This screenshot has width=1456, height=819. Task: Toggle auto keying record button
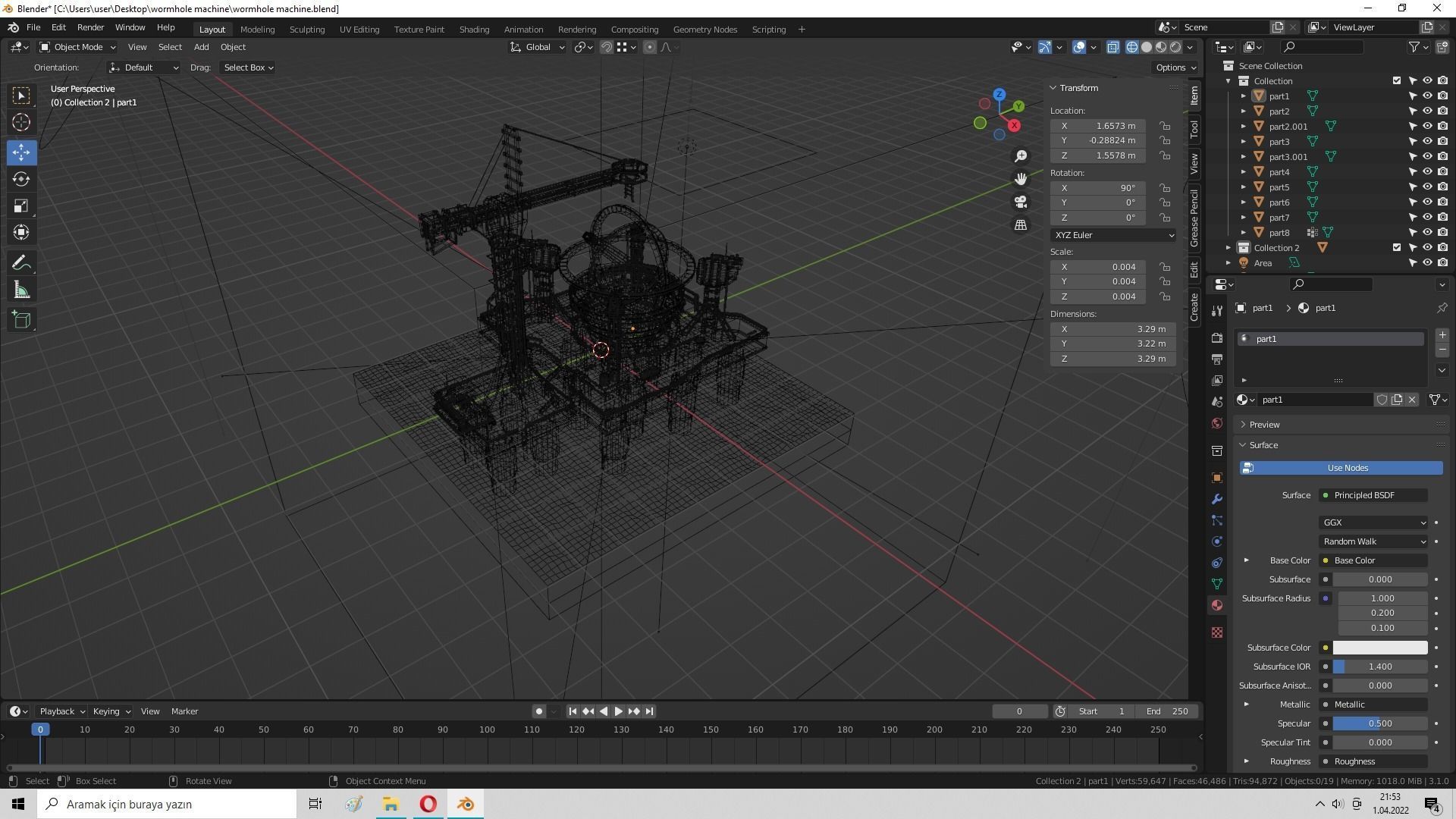click(538, 711)
